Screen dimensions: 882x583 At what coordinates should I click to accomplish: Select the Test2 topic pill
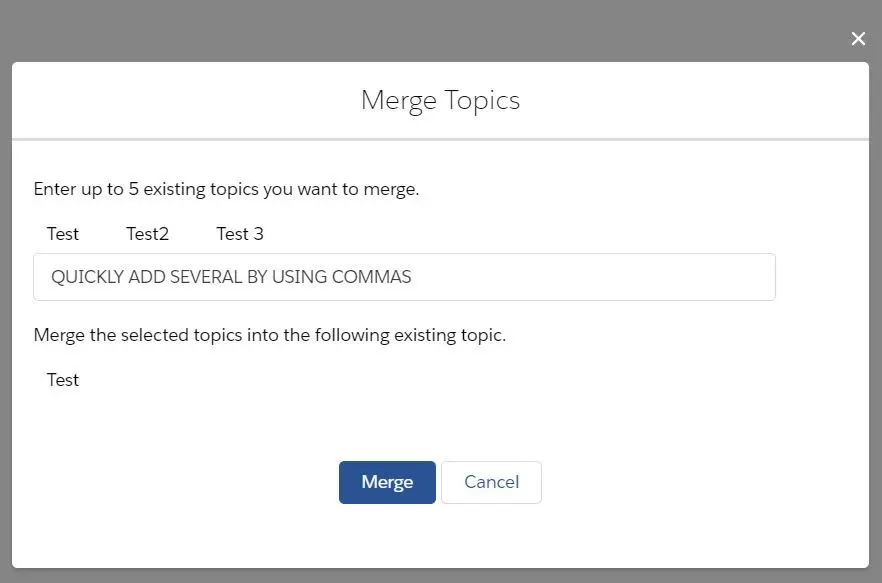pyautogui.click(x=147, y=234)
